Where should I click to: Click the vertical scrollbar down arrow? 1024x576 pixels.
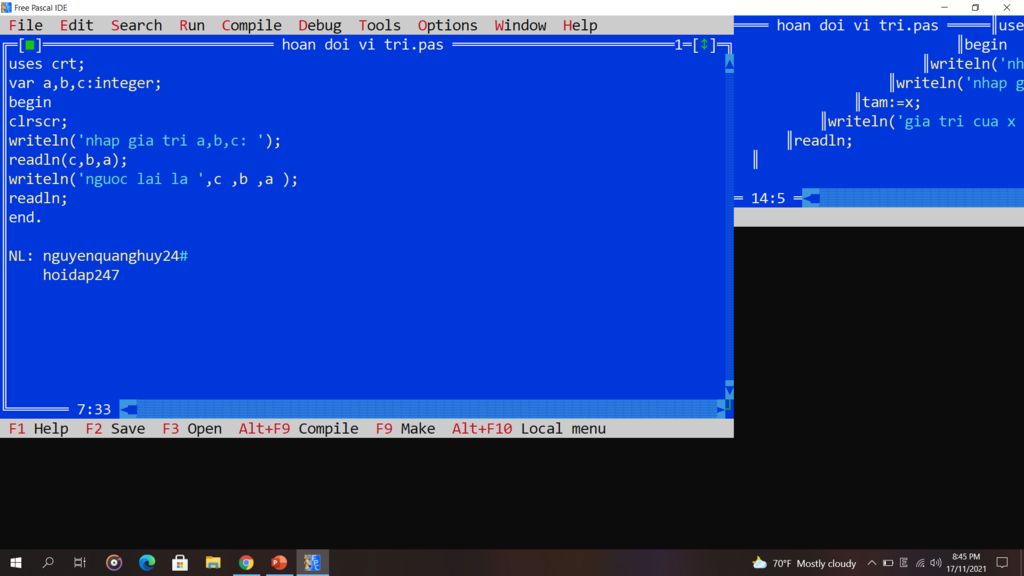tap(729, 390)
